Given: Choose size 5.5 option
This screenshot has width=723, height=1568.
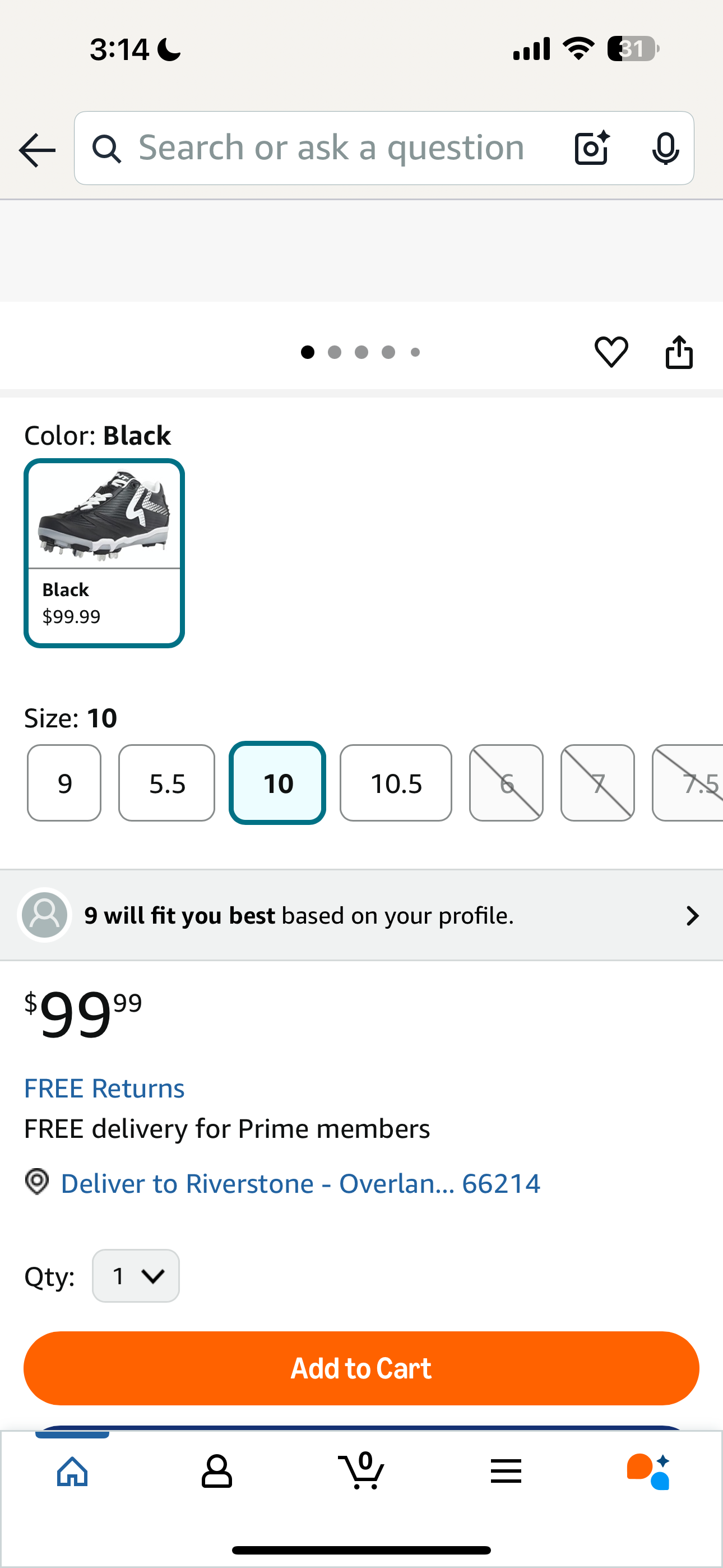Looking at the screenshot, I should [x=167, y=783].
